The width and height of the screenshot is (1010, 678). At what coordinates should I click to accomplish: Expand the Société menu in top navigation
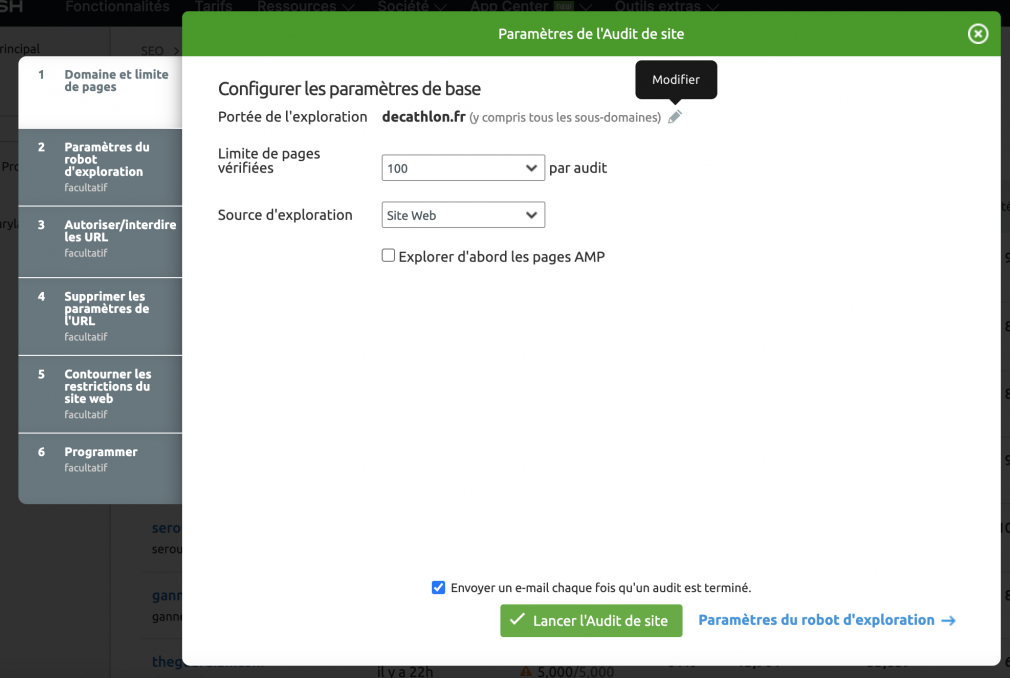(x=412, y=6)
